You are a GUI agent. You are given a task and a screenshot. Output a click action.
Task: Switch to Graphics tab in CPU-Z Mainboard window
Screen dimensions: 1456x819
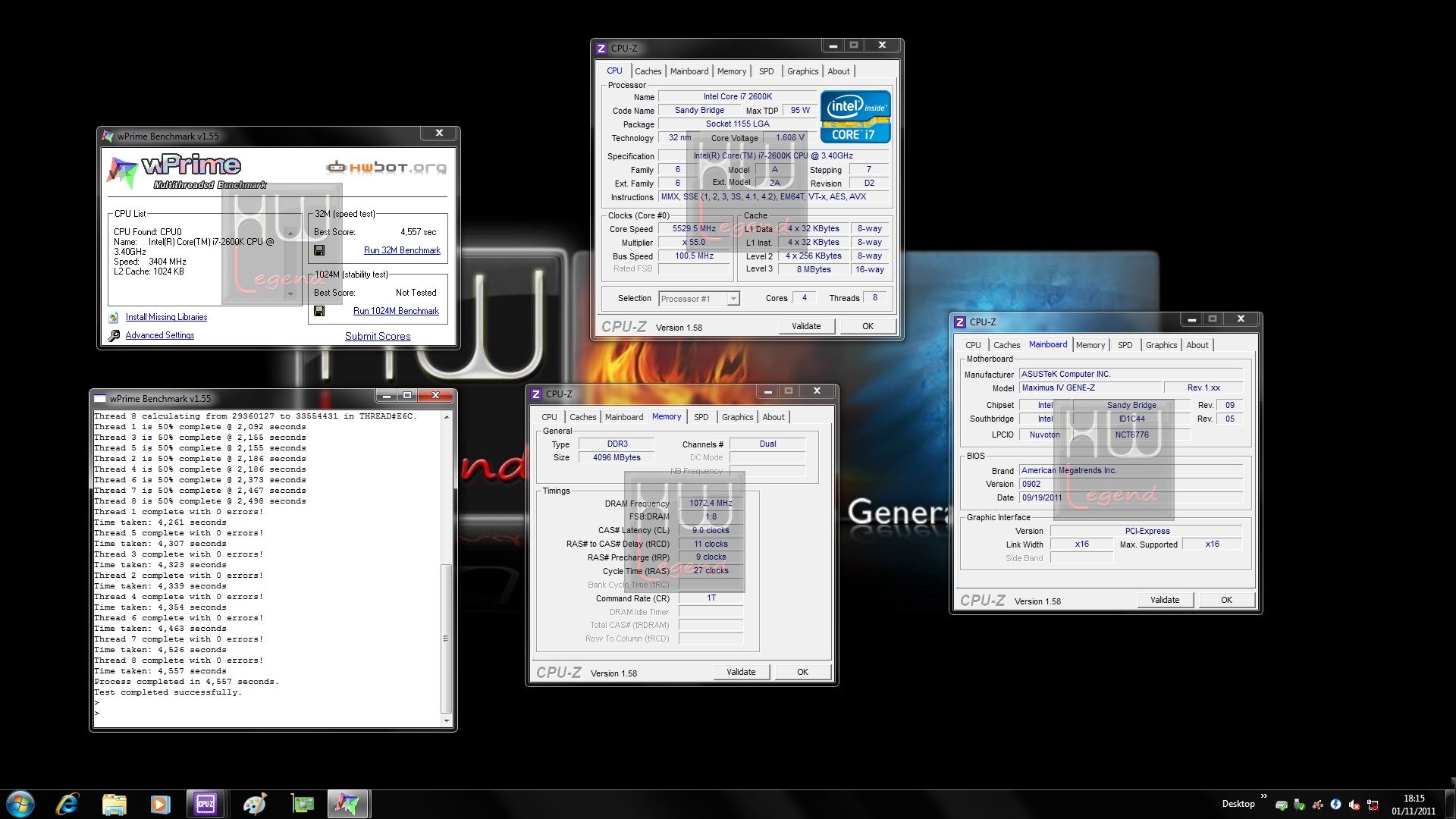pos(1161,345)
